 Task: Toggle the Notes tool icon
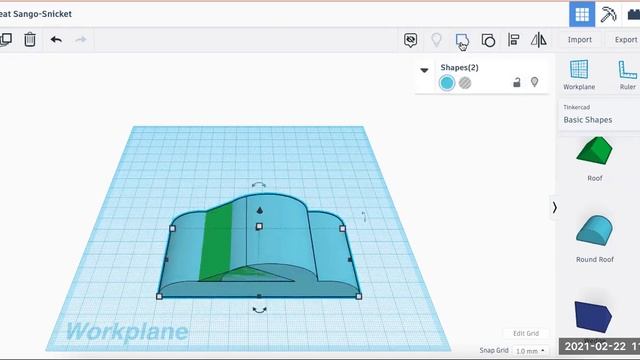tap(411, 40)
